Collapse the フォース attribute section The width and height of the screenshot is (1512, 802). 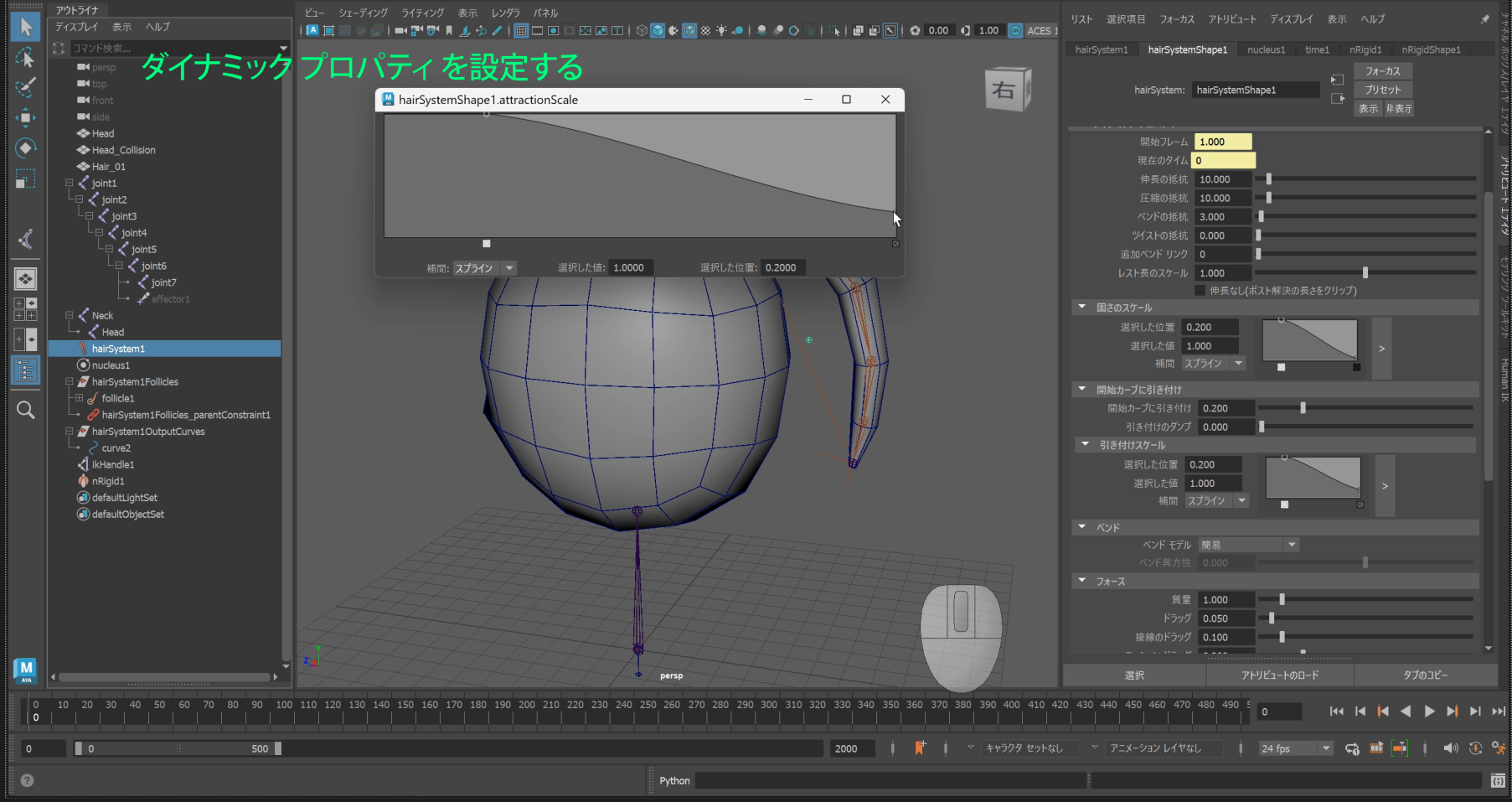(1082, 581)
